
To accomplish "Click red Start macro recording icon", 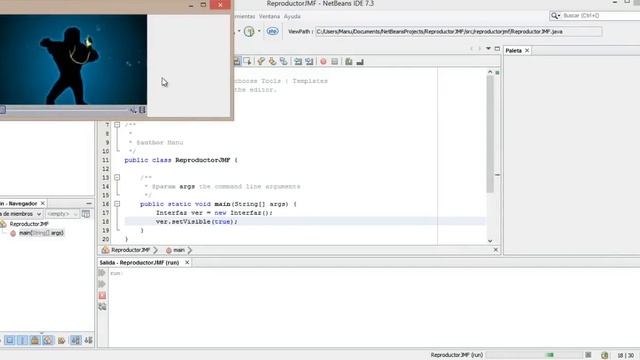I will click(323, 62).
